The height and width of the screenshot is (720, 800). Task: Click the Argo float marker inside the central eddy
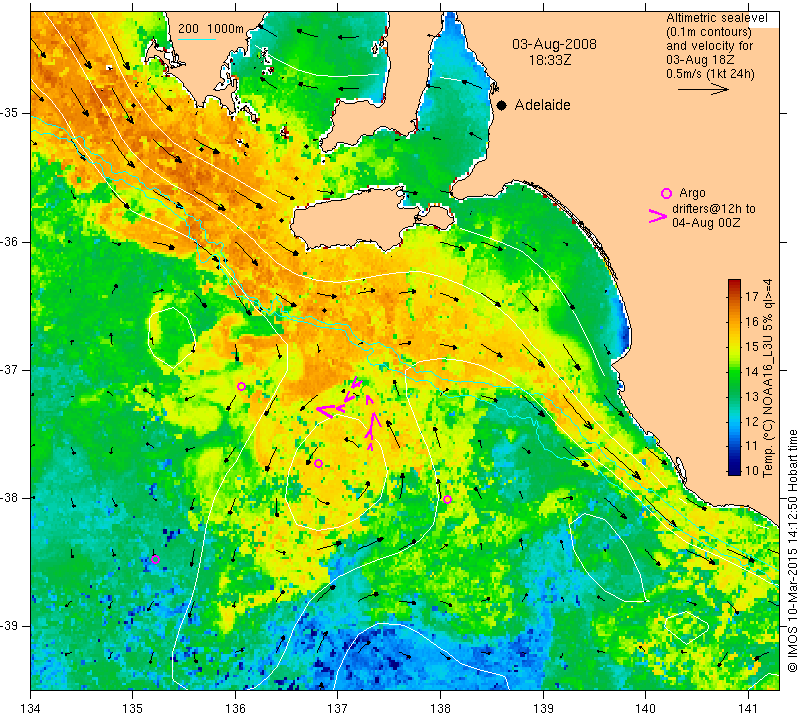[318, 463]
